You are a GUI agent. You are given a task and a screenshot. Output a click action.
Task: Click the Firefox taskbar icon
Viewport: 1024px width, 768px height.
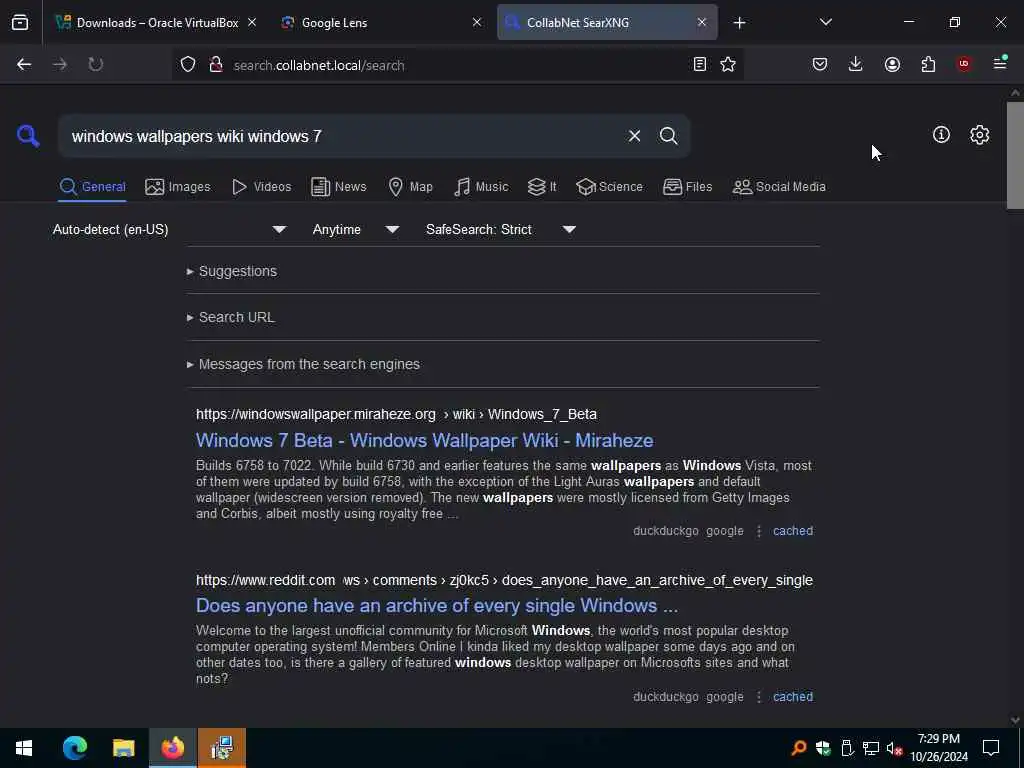[x=172, y=748]
